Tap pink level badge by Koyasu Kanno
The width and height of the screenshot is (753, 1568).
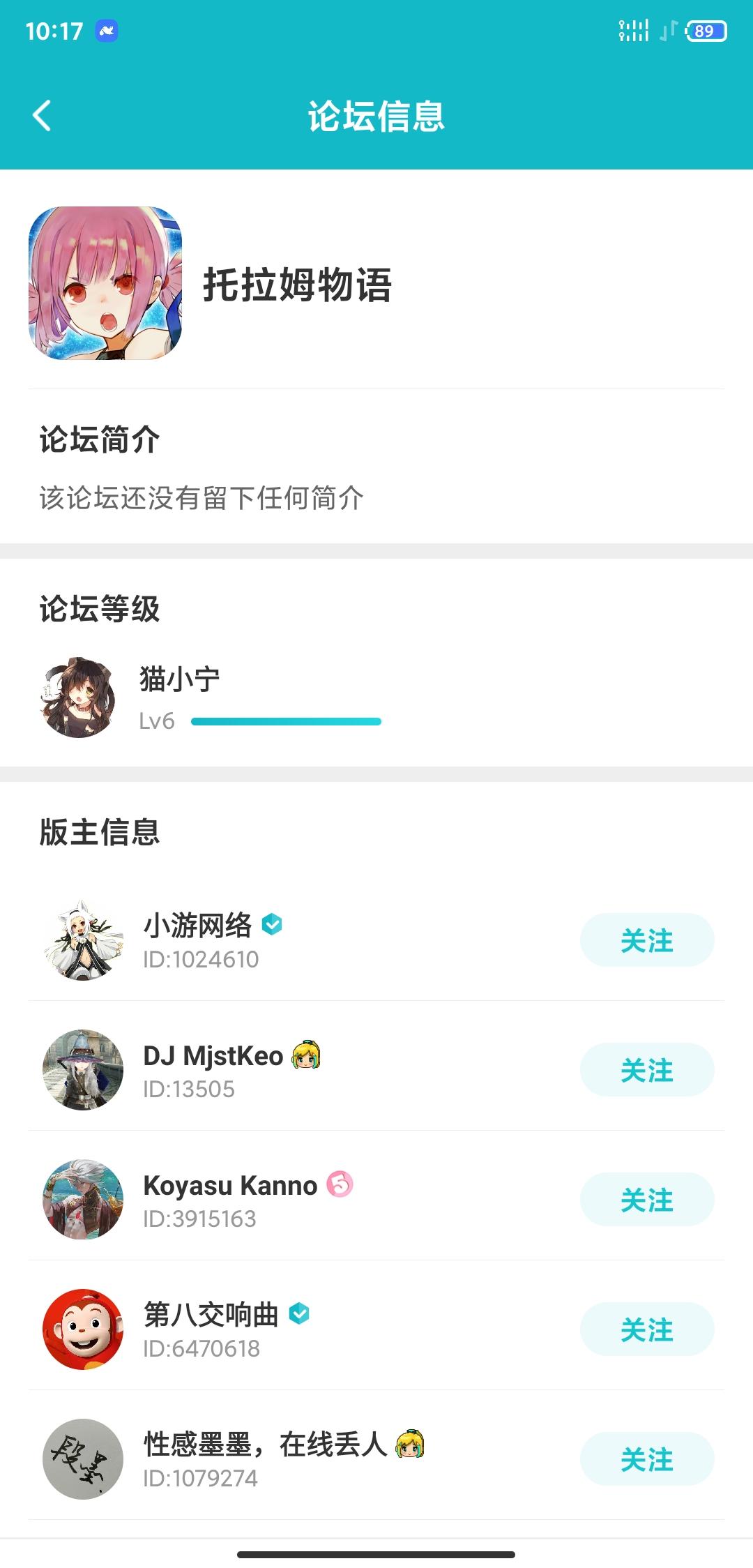point(340,1184)
